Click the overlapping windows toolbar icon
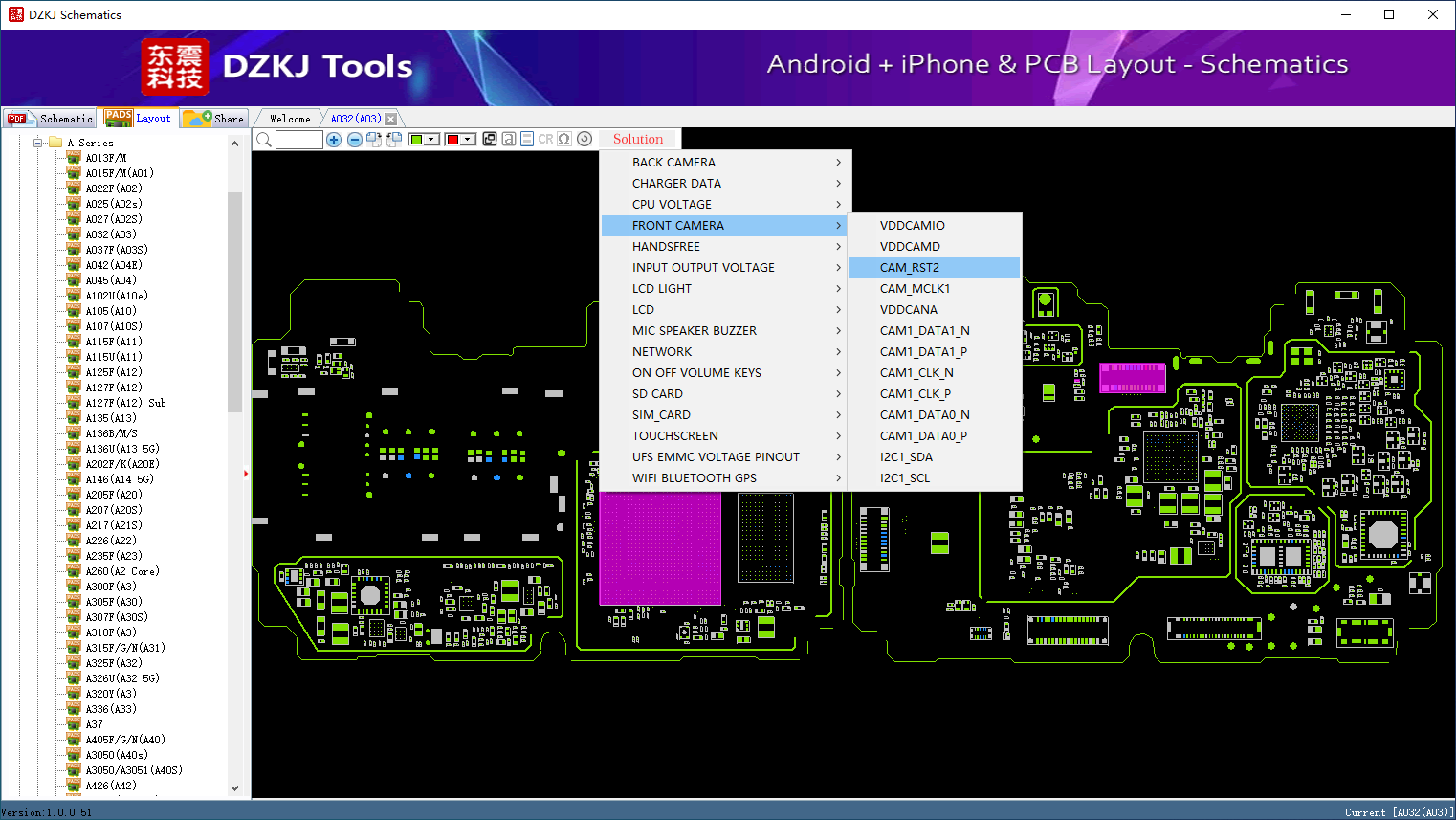This screenshot has width=1456, height=820. click(x=490, y=139)
